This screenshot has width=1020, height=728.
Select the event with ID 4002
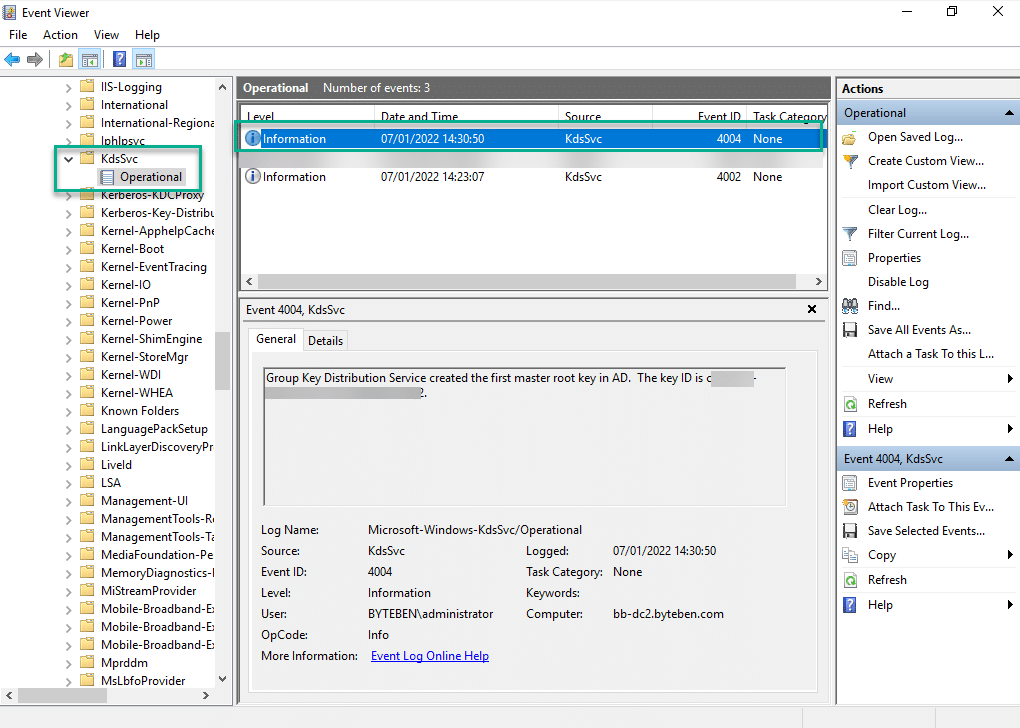click(x=531, y=177)
